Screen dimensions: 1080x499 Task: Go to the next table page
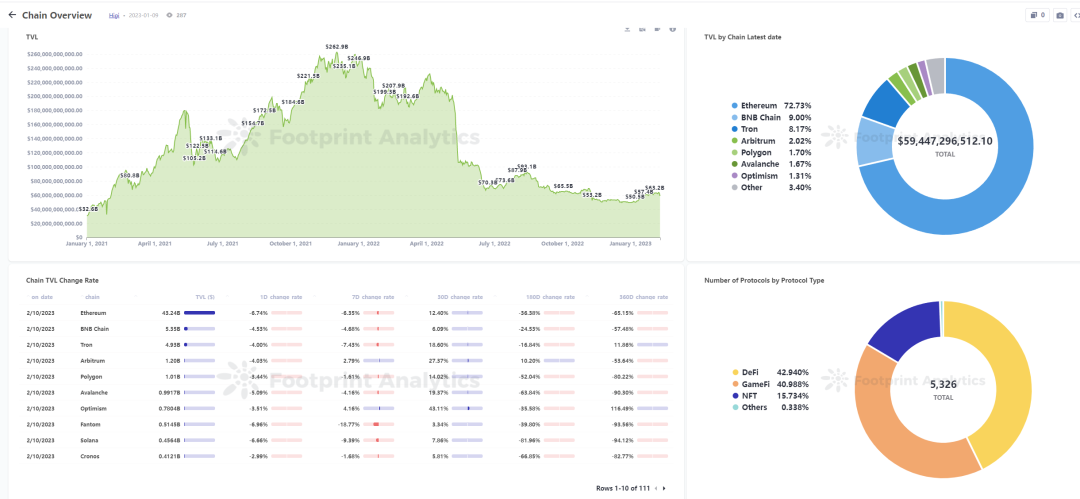coord(664,488)
